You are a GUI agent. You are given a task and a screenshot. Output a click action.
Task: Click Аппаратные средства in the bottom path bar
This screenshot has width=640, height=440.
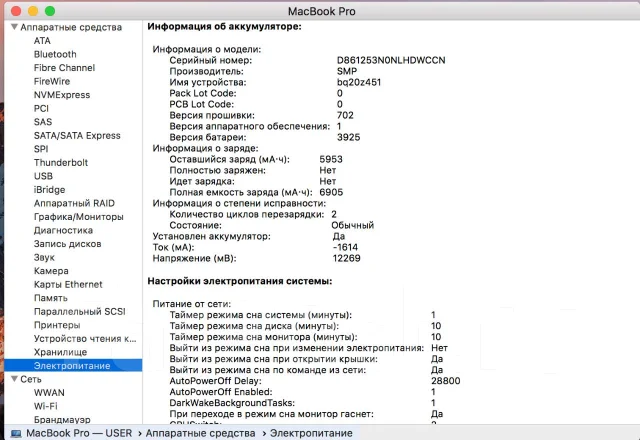tap(200, 433)
